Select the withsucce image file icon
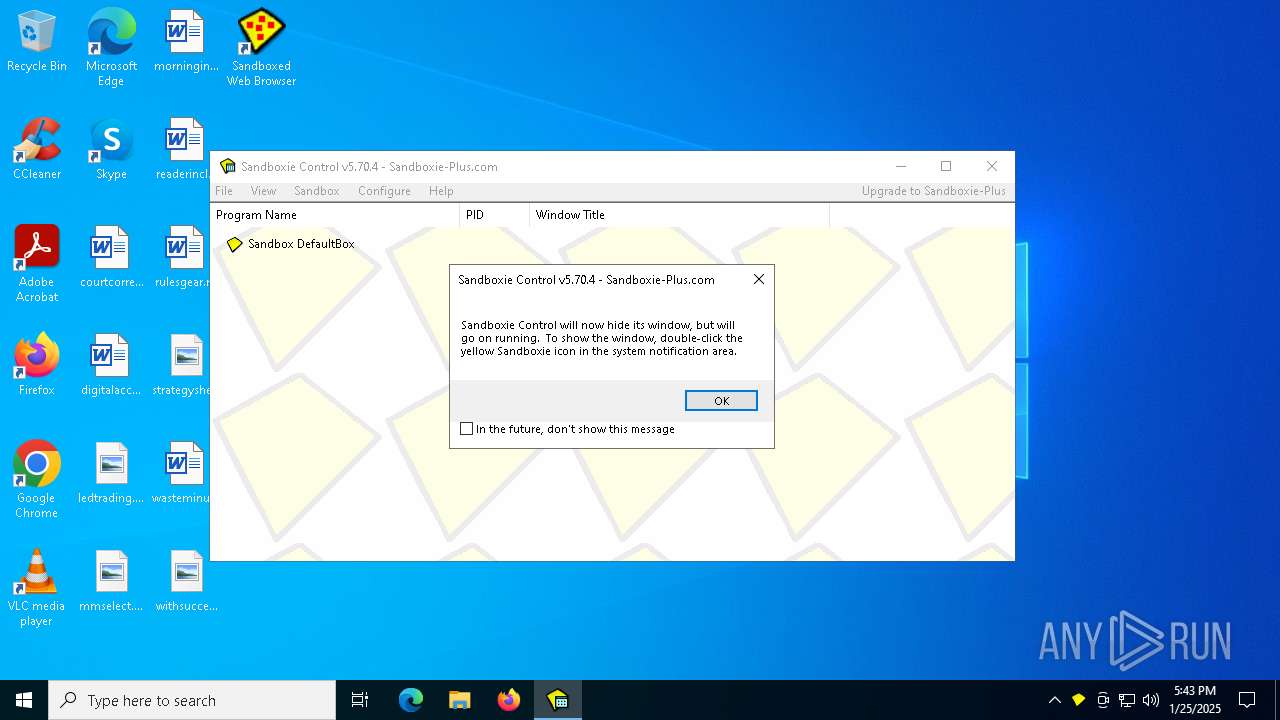Image resolution: width=1280 pixels, height=720 pixels. pos(185,582)
